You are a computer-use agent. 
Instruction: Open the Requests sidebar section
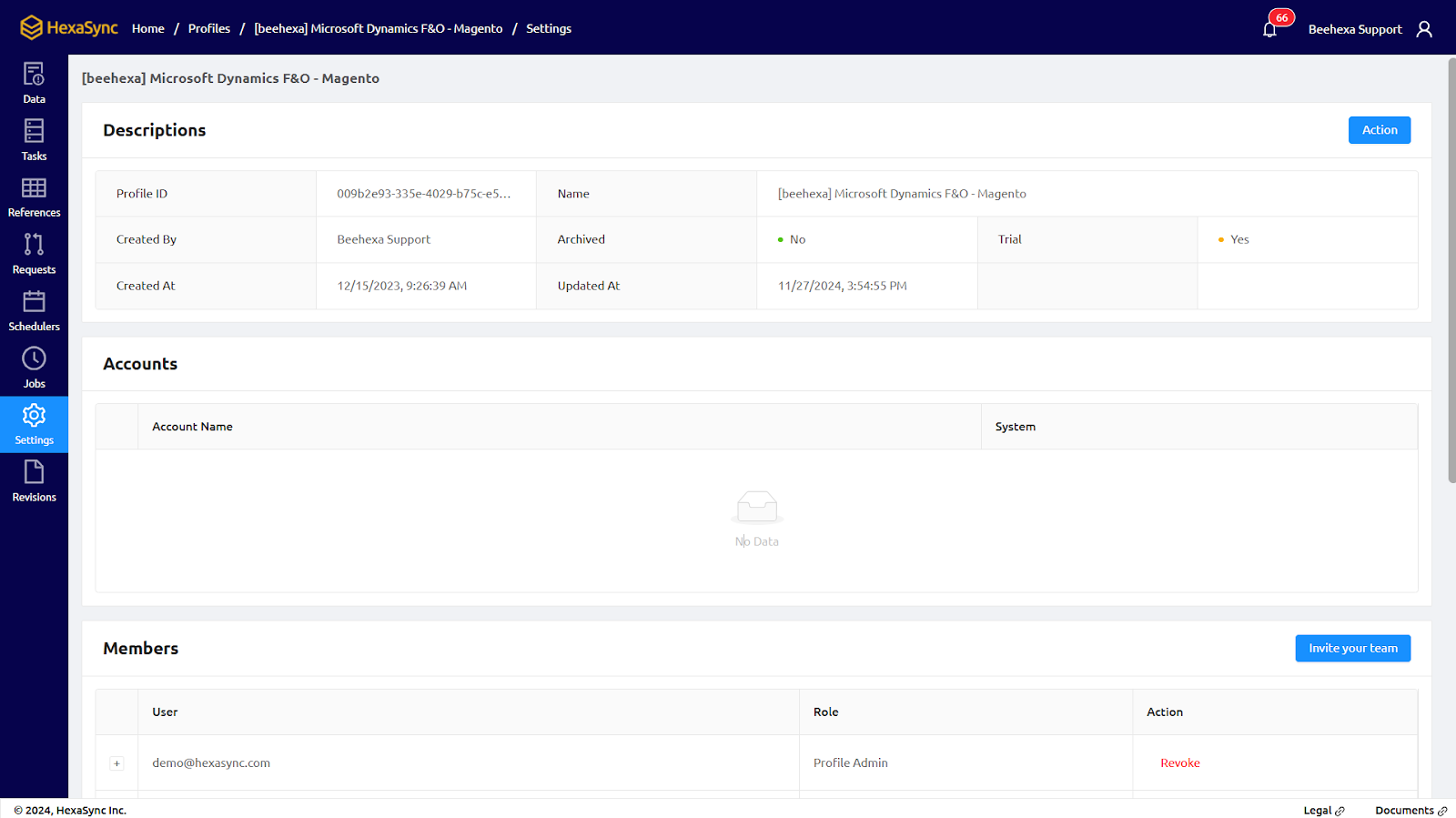(34, 254)
